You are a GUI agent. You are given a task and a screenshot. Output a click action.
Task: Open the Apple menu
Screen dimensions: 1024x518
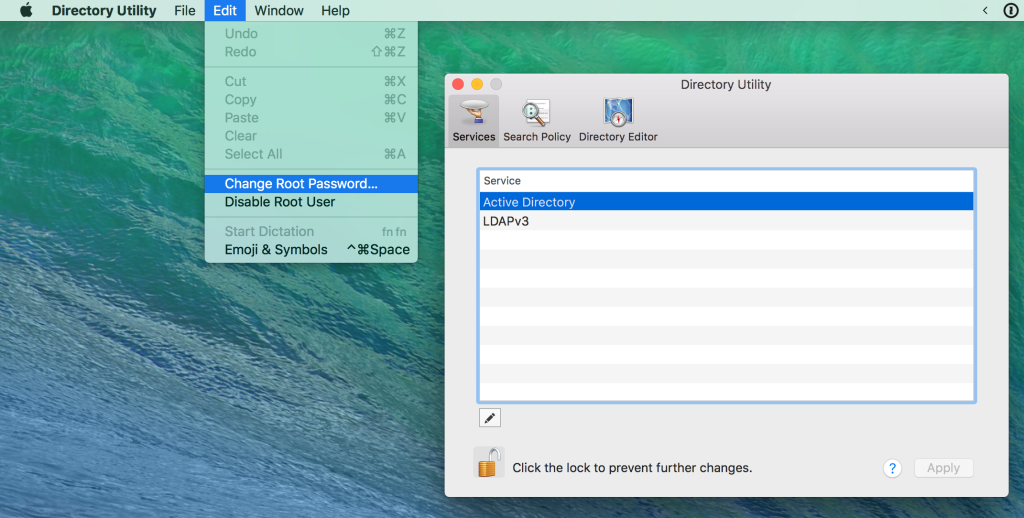25,10
